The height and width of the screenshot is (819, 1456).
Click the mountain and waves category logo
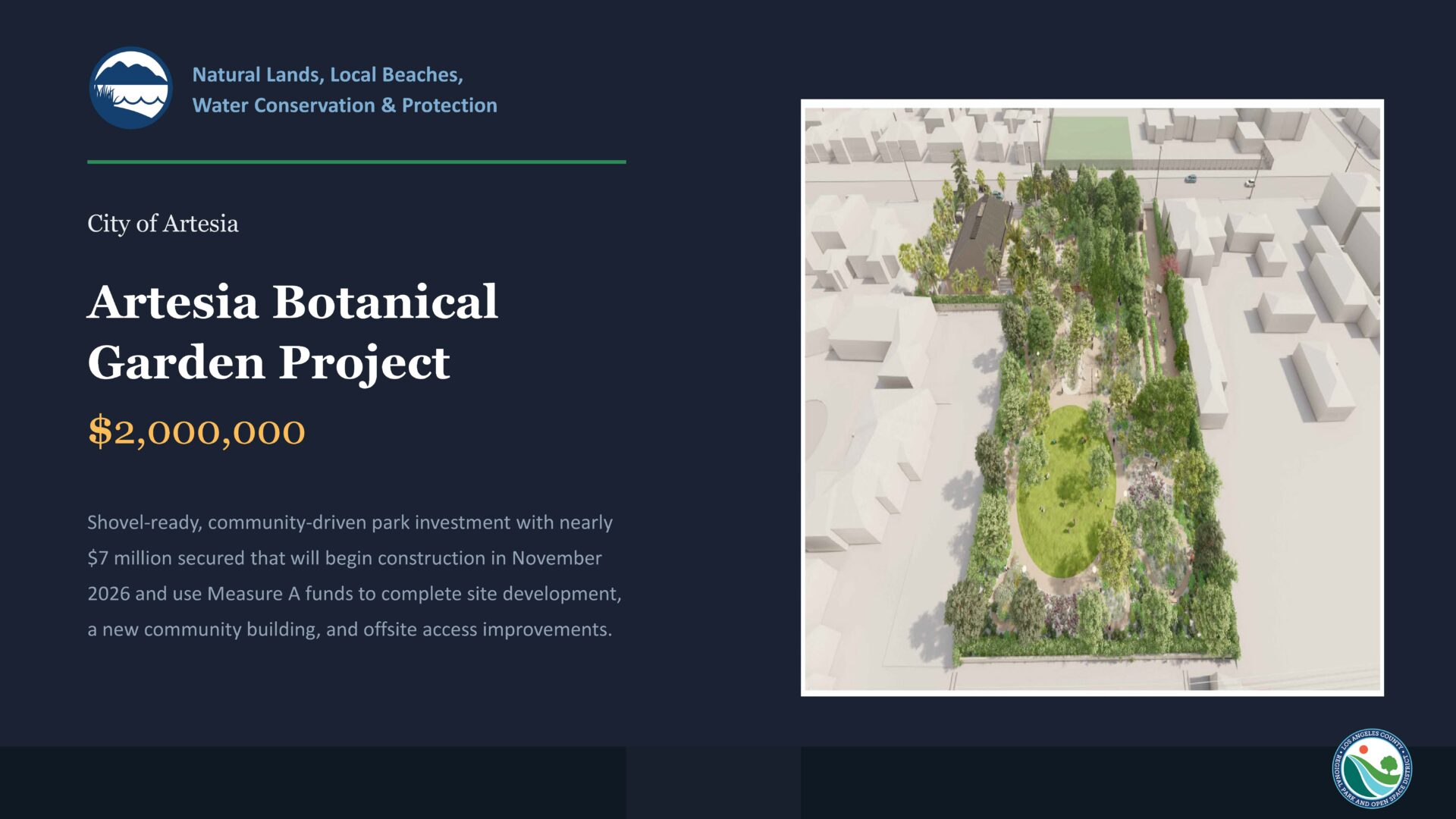coord(130,88)
